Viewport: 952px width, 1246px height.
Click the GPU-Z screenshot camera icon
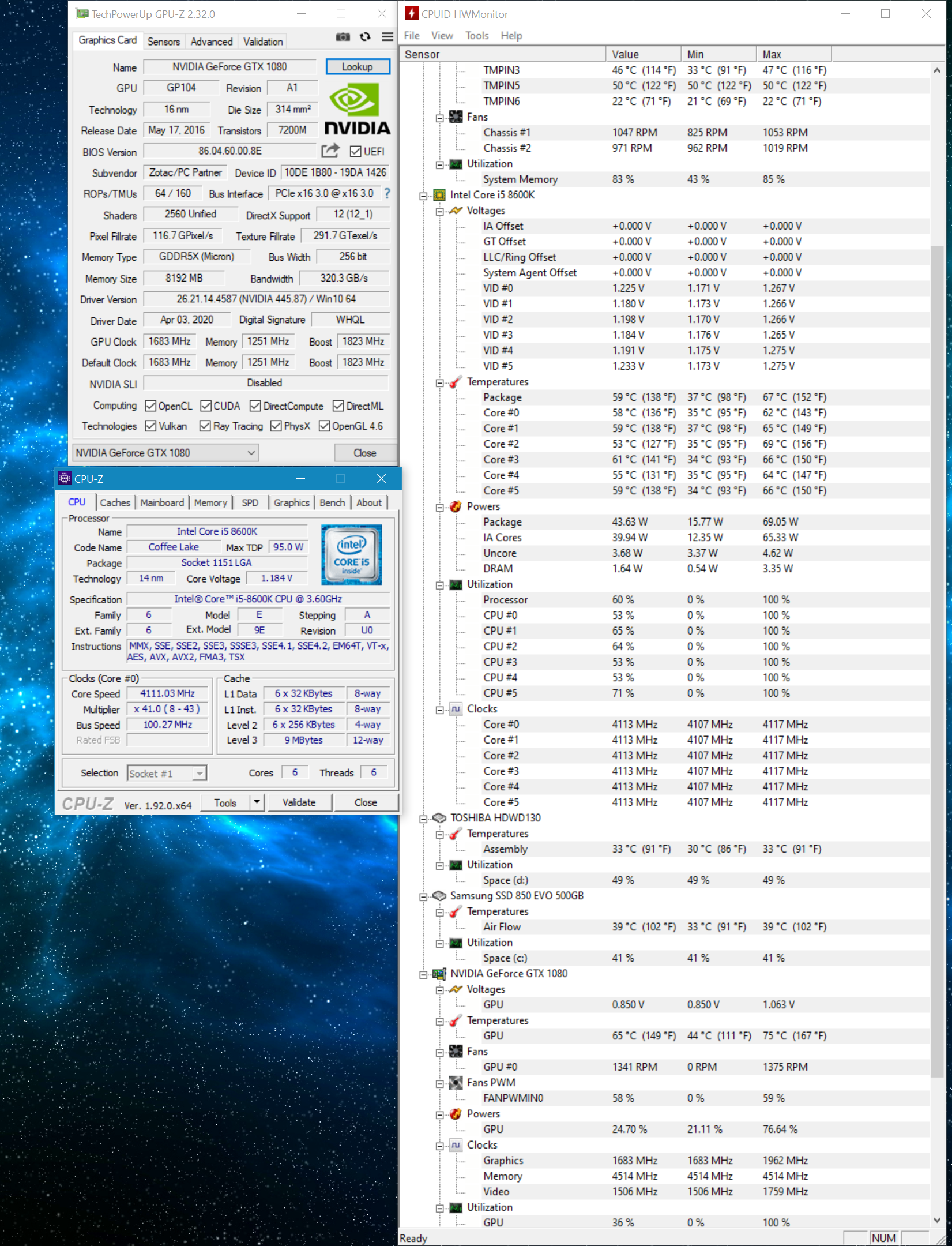(343, 37)
